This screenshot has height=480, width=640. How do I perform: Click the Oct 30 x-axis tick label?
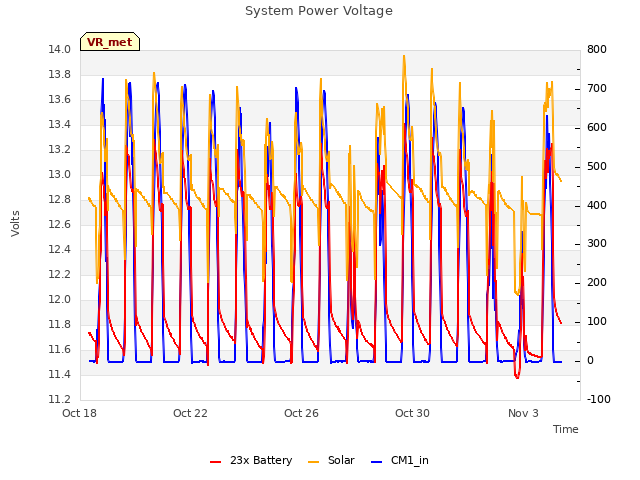click(x=412, y=413)
